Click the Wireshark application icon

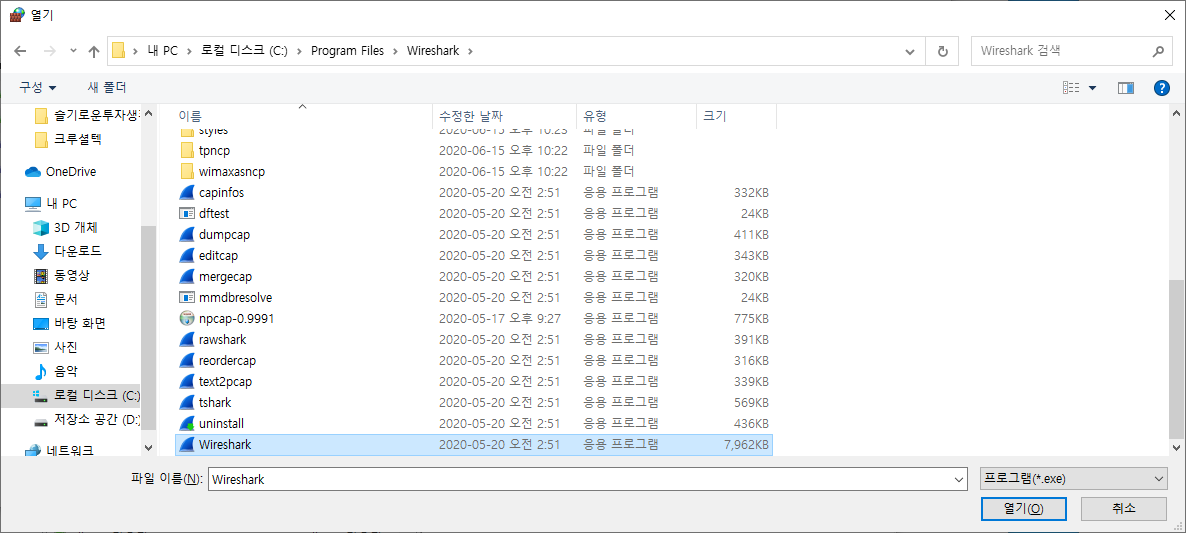click(x=187, y=445)
